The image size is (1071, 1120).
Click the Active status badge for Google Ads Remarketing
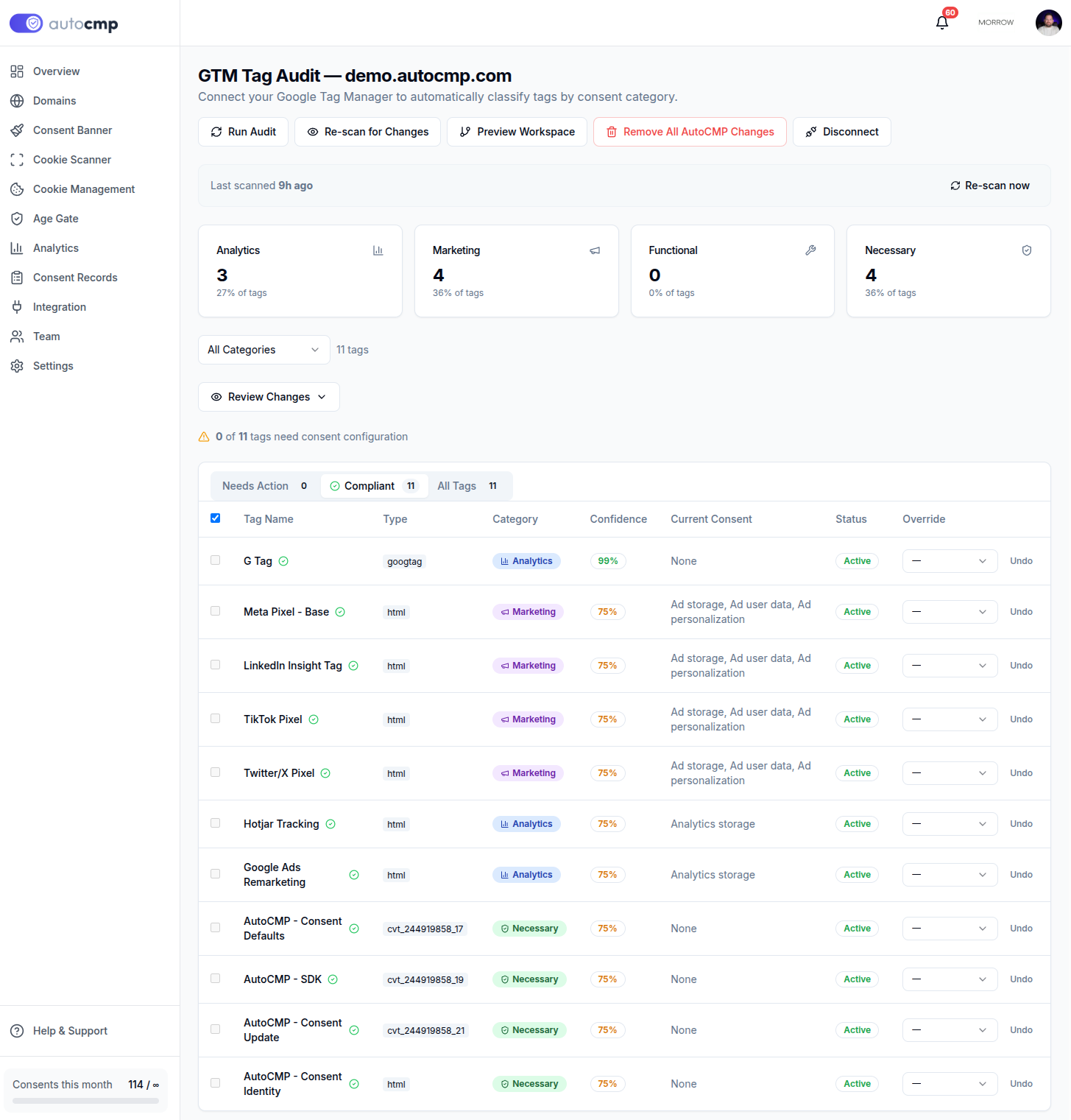pyautogui.click(x=857, y=875)
